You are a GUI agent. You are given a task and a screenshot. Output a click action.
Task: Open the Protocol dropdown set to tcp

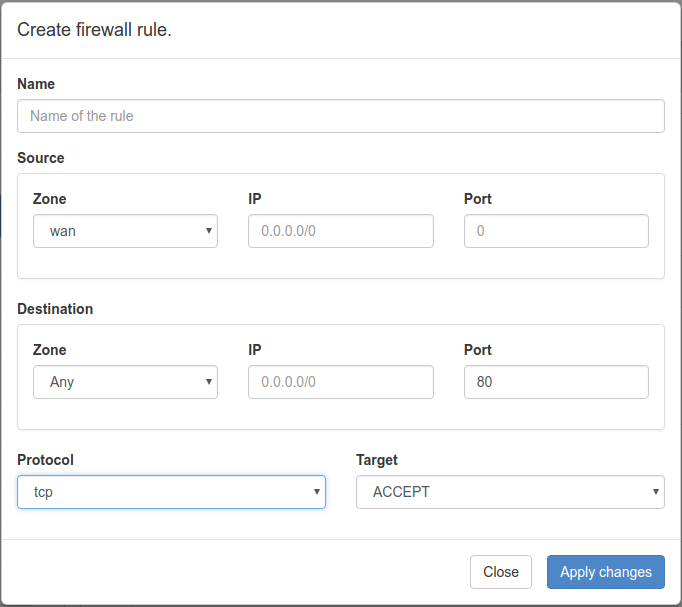pyautogui.click(x=171, y=492)
